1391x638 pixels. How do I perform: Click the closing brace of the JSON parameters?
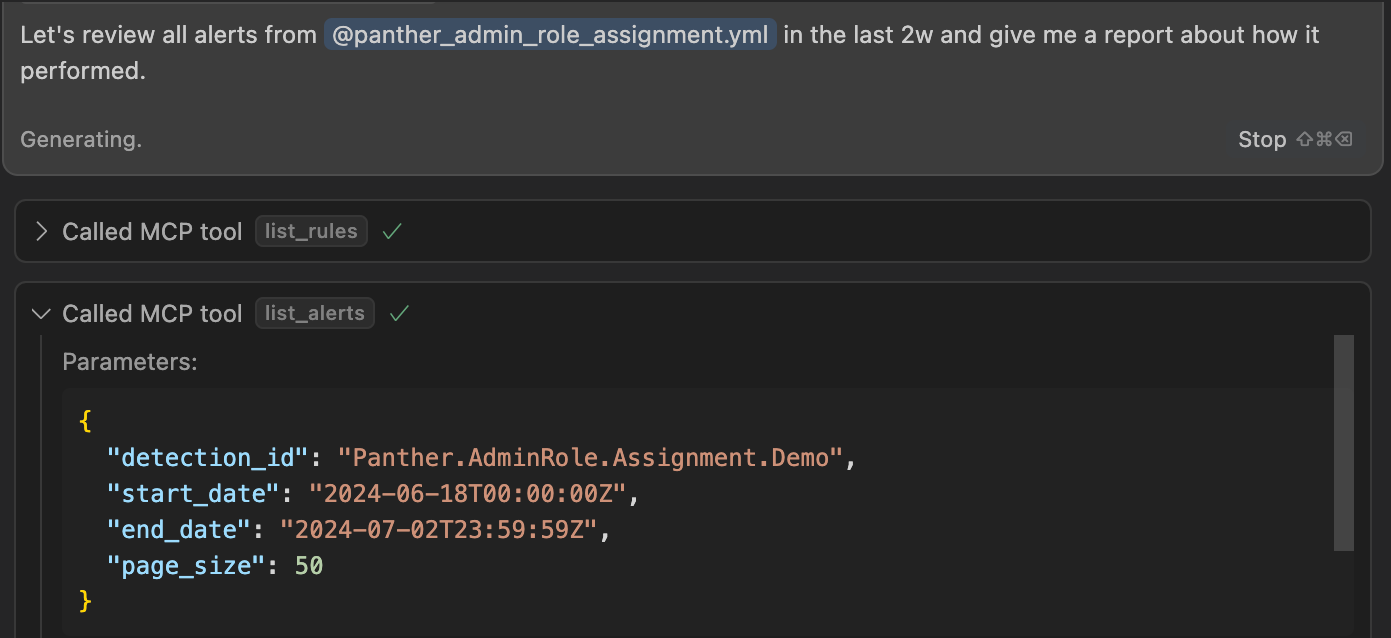point(85,601)
